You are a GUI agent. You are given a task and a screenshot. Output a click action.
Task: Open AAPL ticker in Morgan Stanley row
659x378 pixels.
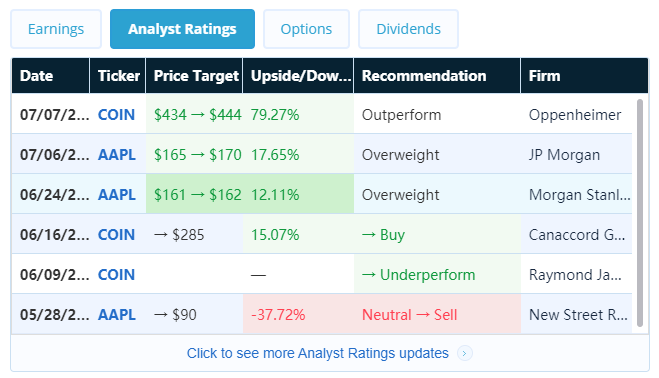(117, 195)
